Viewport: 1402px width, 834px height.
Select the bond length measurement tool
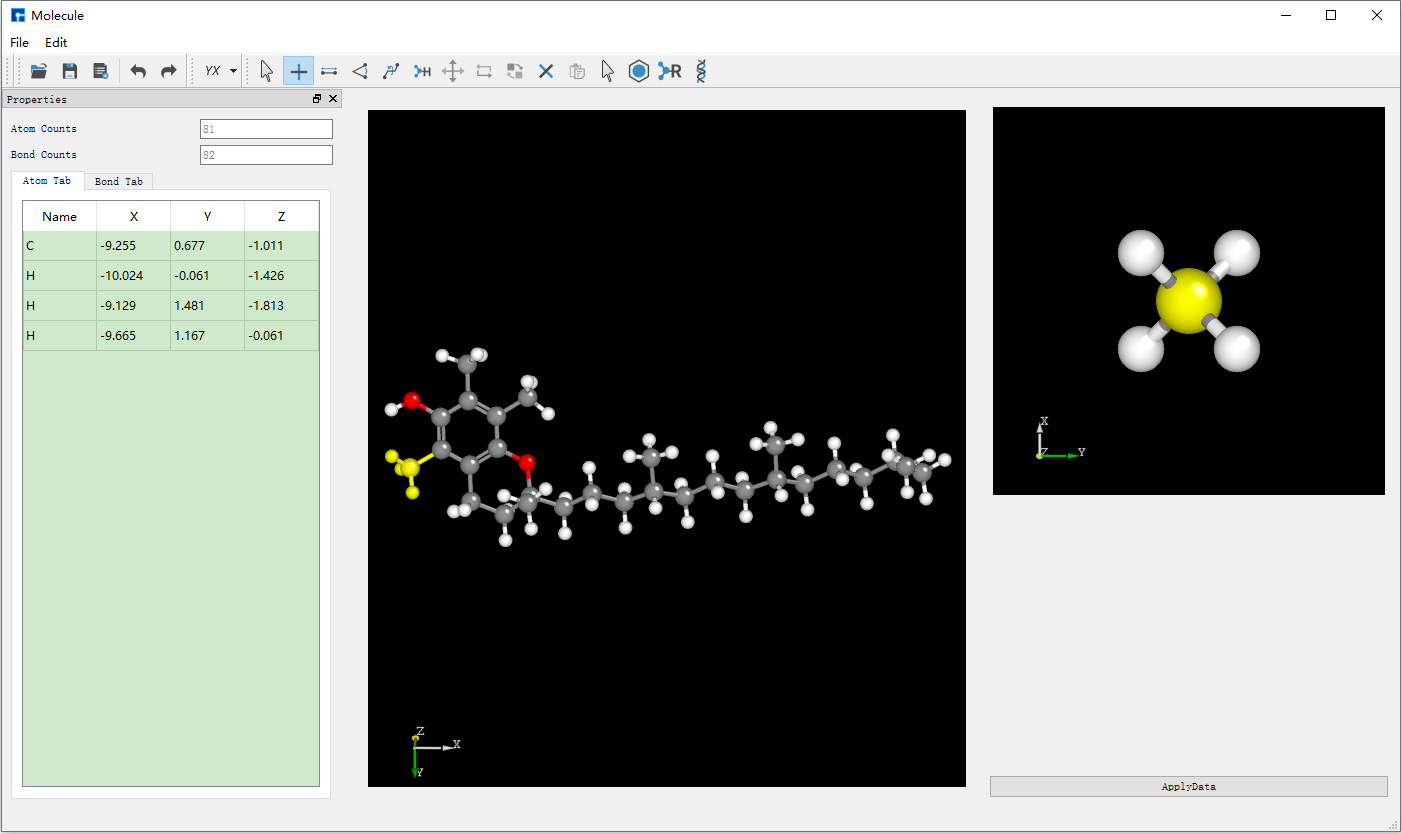(329, 71)
